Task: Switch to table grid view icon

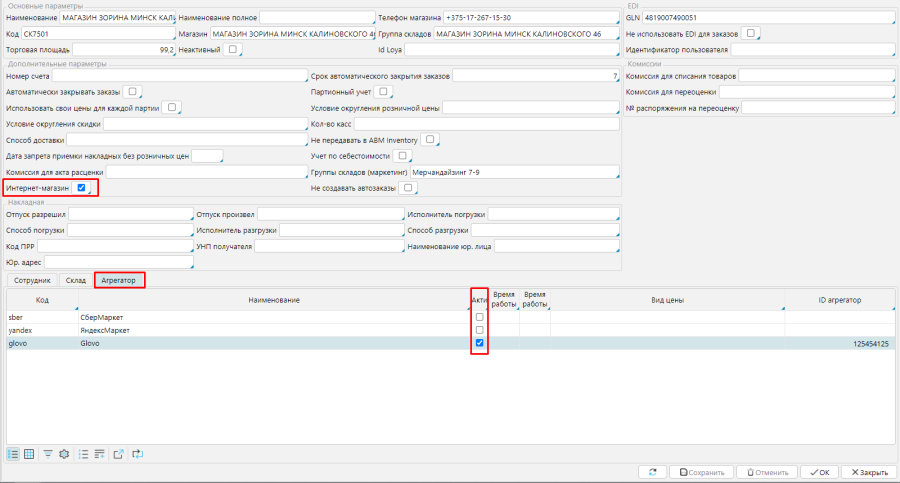Action: pos(29,454)
